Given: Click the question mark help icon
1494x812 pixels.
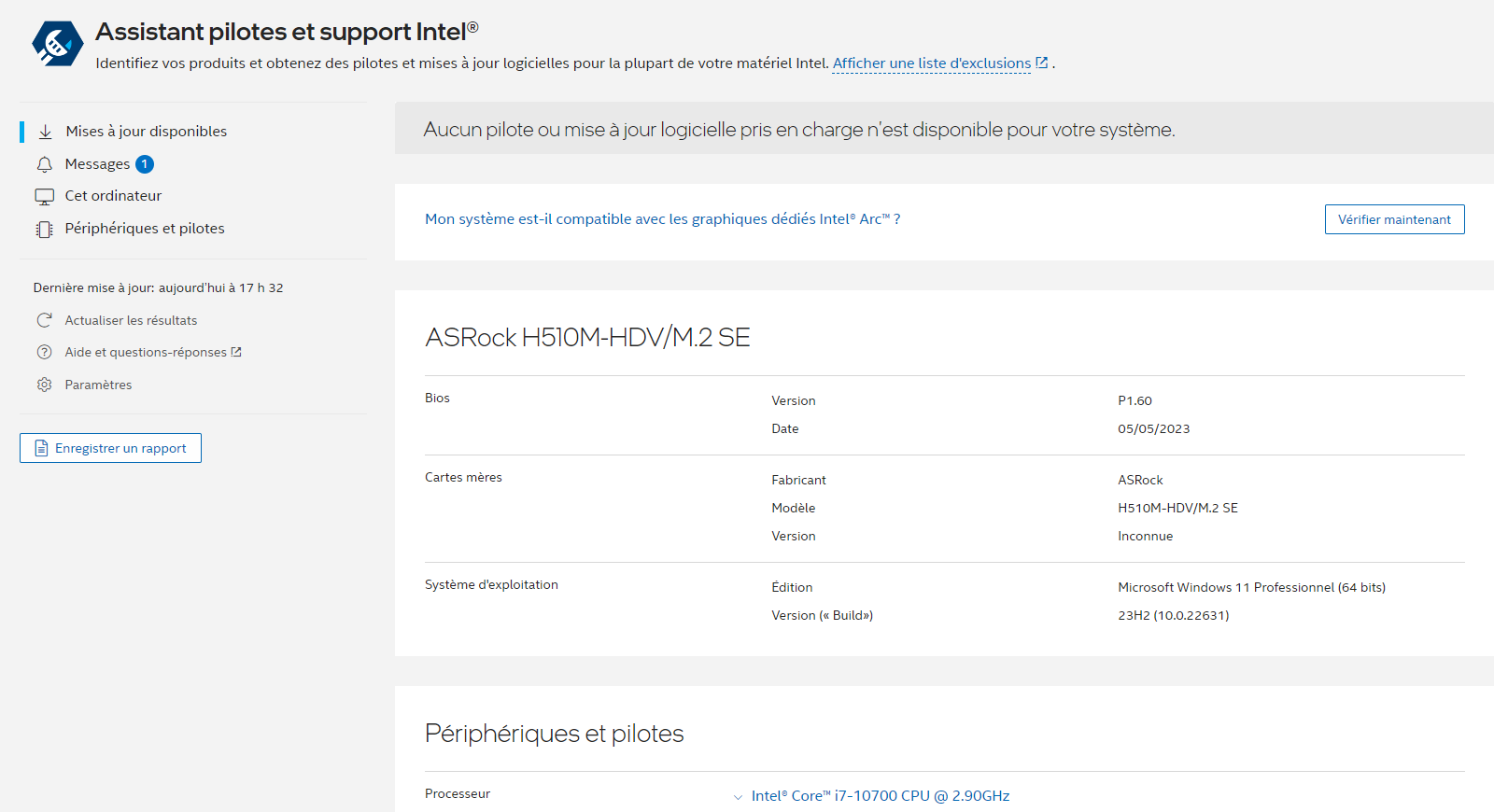Looking at the screenshot, I should 44,352.
